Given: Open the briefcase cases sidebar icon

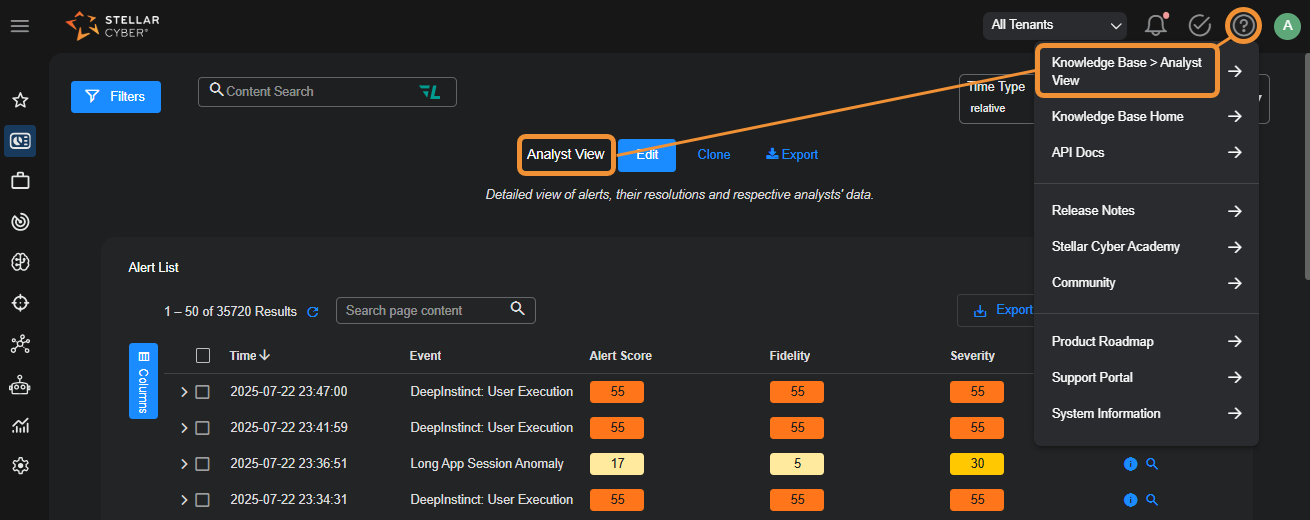Looking at the screenshot, I should [x=19, y=181].
